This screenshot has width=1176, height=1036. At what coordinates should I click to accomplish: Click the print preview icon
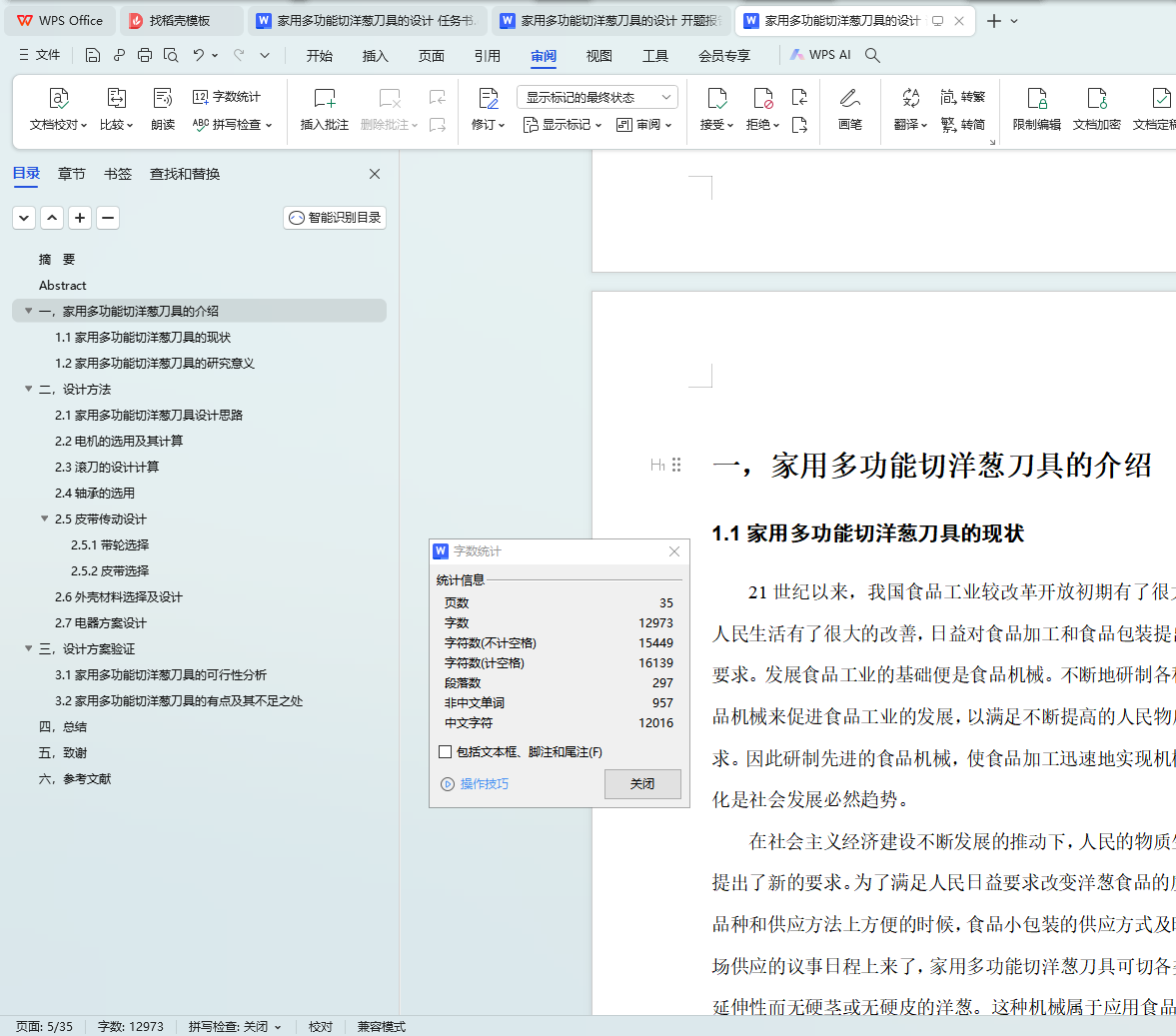click(x=171, y=55)
